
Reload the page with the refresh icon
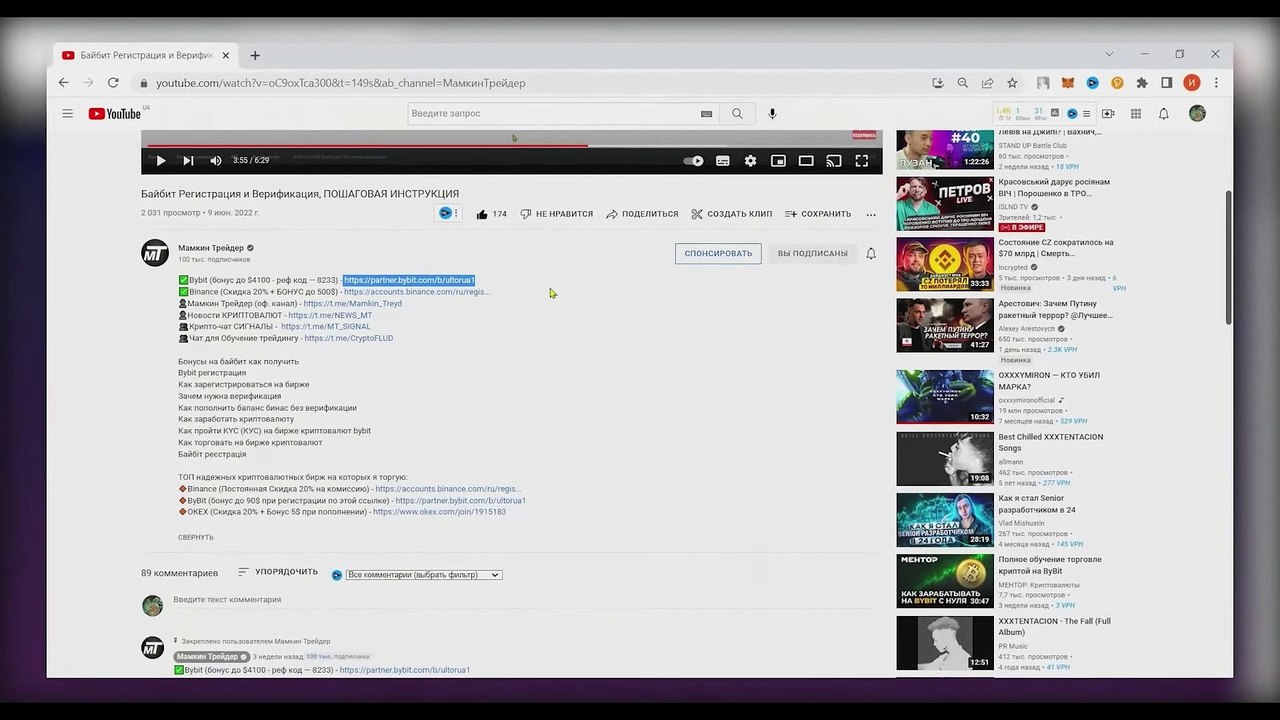point(113,83)
